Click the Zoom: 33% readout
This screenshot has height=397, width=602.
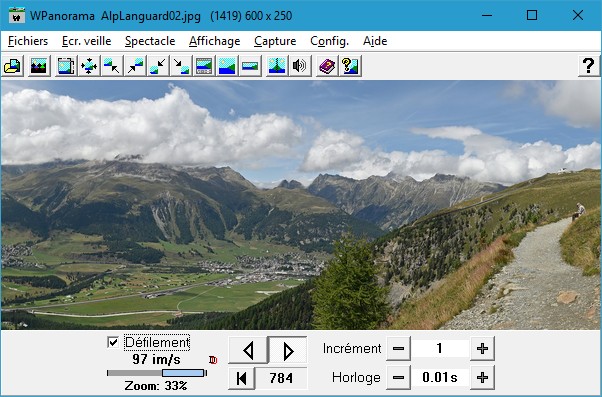tap(156, 385)
